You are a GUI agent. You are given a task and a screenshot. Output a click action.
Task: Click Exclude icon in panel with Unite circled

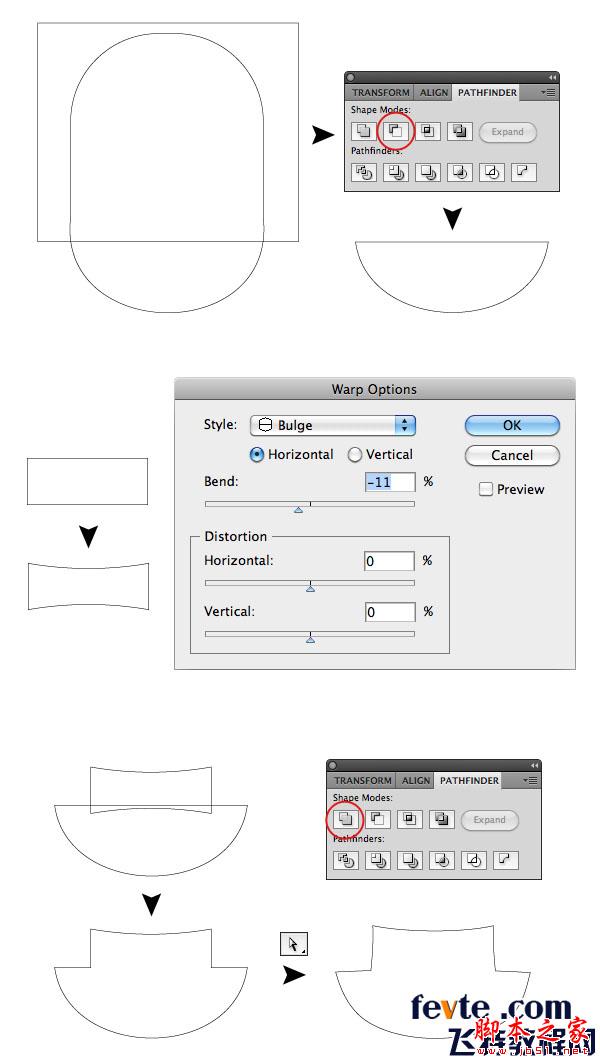(442, 819)
